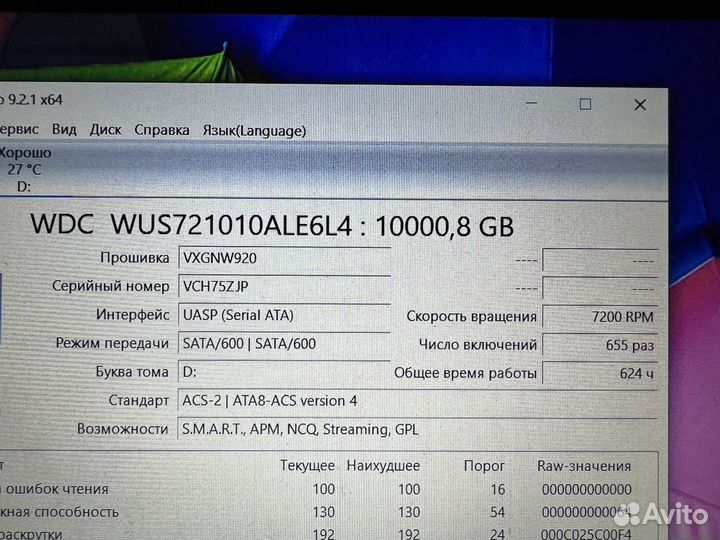Click the interface field UASP (Serial ATA)

tap(284, 315)
